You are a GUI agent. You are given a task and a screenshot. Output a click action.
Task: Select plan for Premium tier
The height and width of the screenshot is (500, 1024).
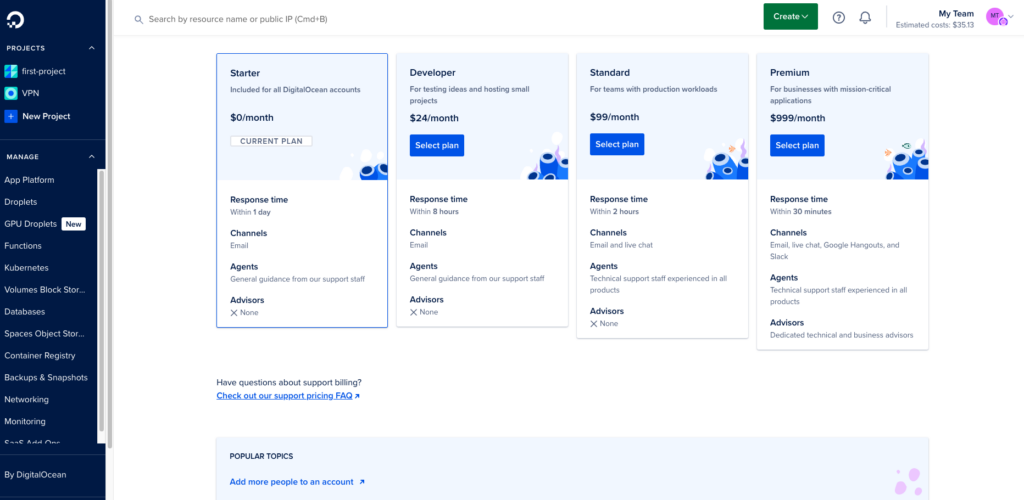point(797,146)
